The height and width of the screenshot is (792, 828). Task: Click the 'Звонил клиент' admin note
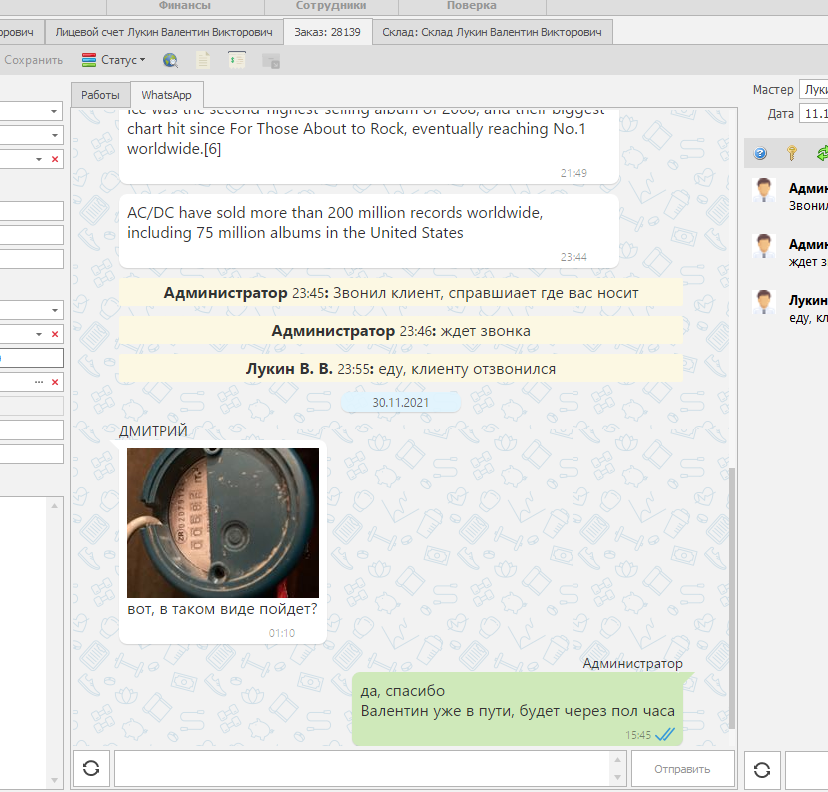click(x=401, y=293)
